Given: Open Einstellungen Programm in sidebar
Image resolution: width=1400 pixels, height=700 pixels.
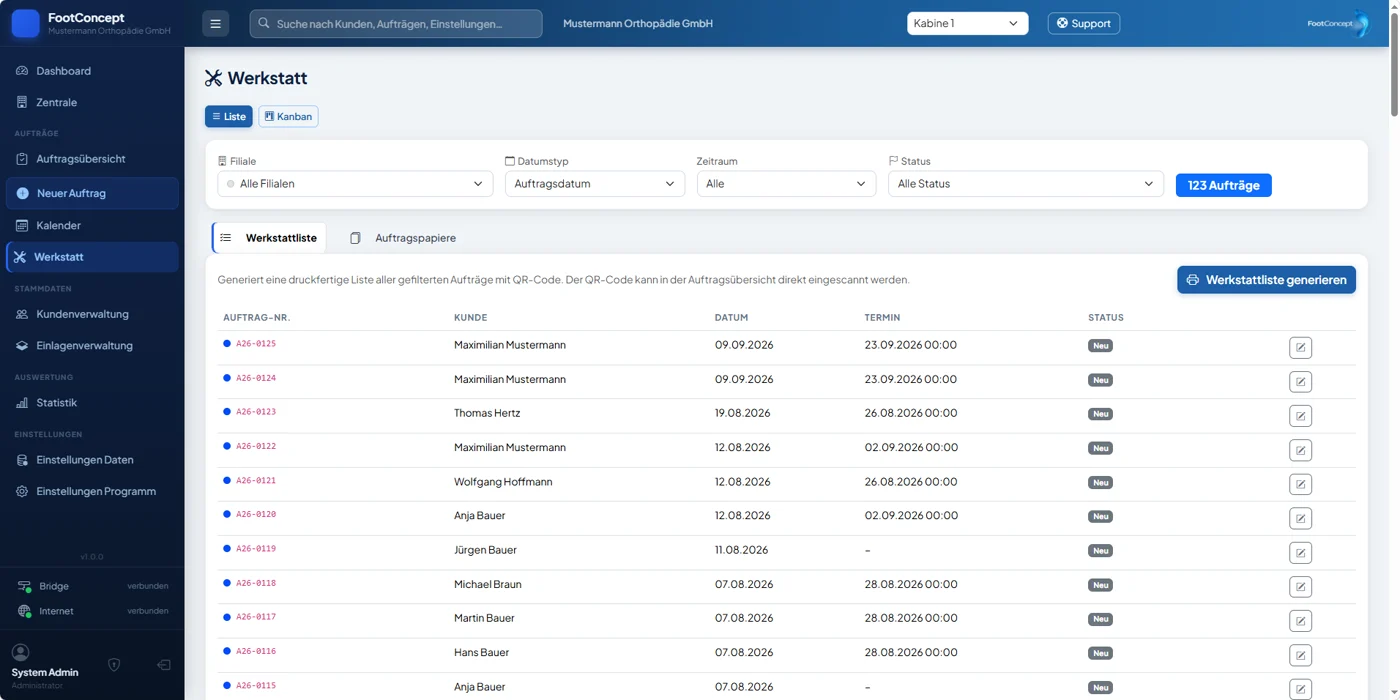Looking at the screenshot, I should point(92,492).
